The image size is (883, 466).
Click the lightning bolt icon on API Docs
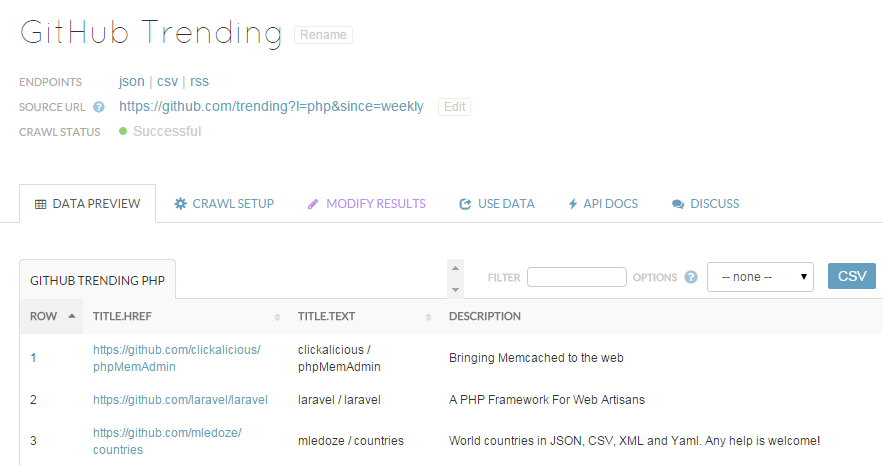[x=573, y=204]
